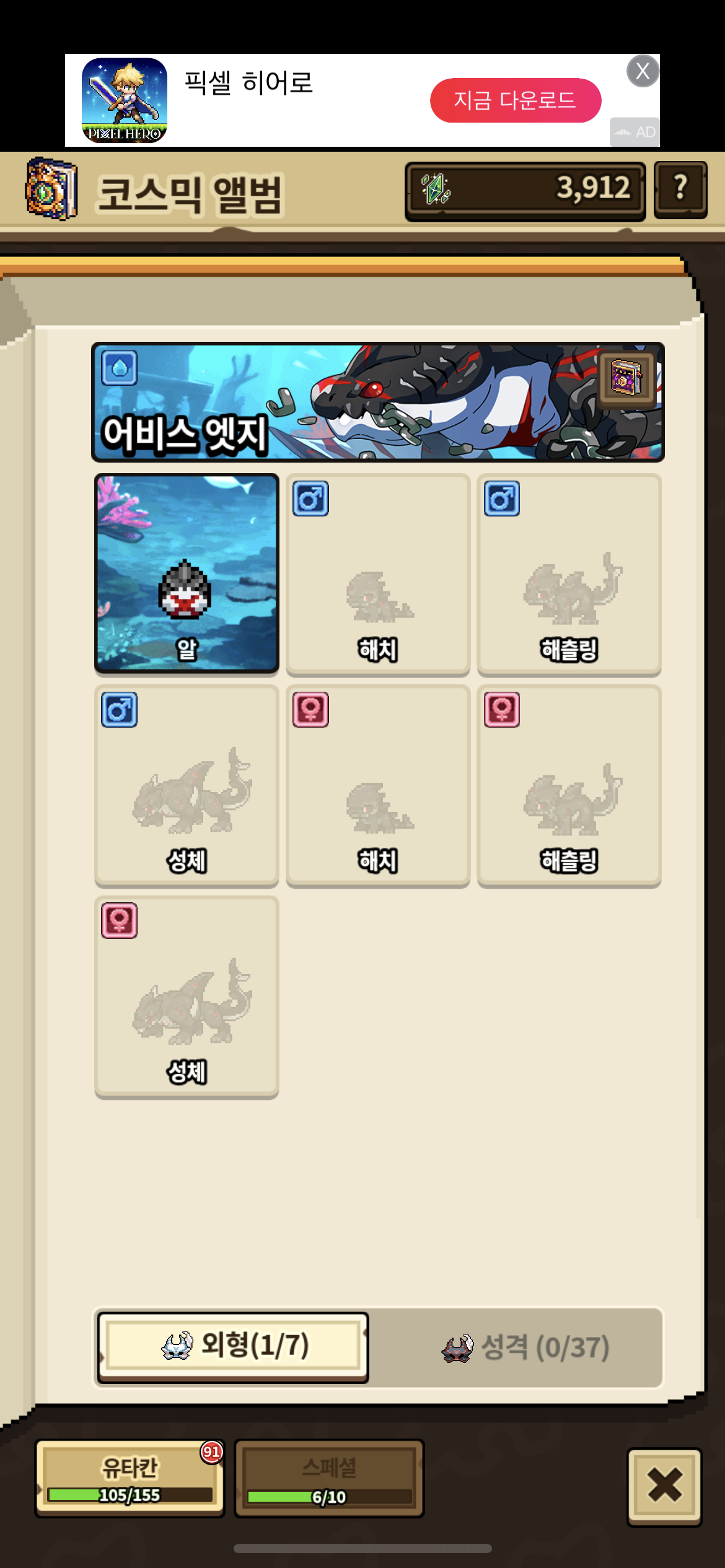Tap the pink female icon on 성체 card
The image size is (725, 1568).
coord(119,920)
